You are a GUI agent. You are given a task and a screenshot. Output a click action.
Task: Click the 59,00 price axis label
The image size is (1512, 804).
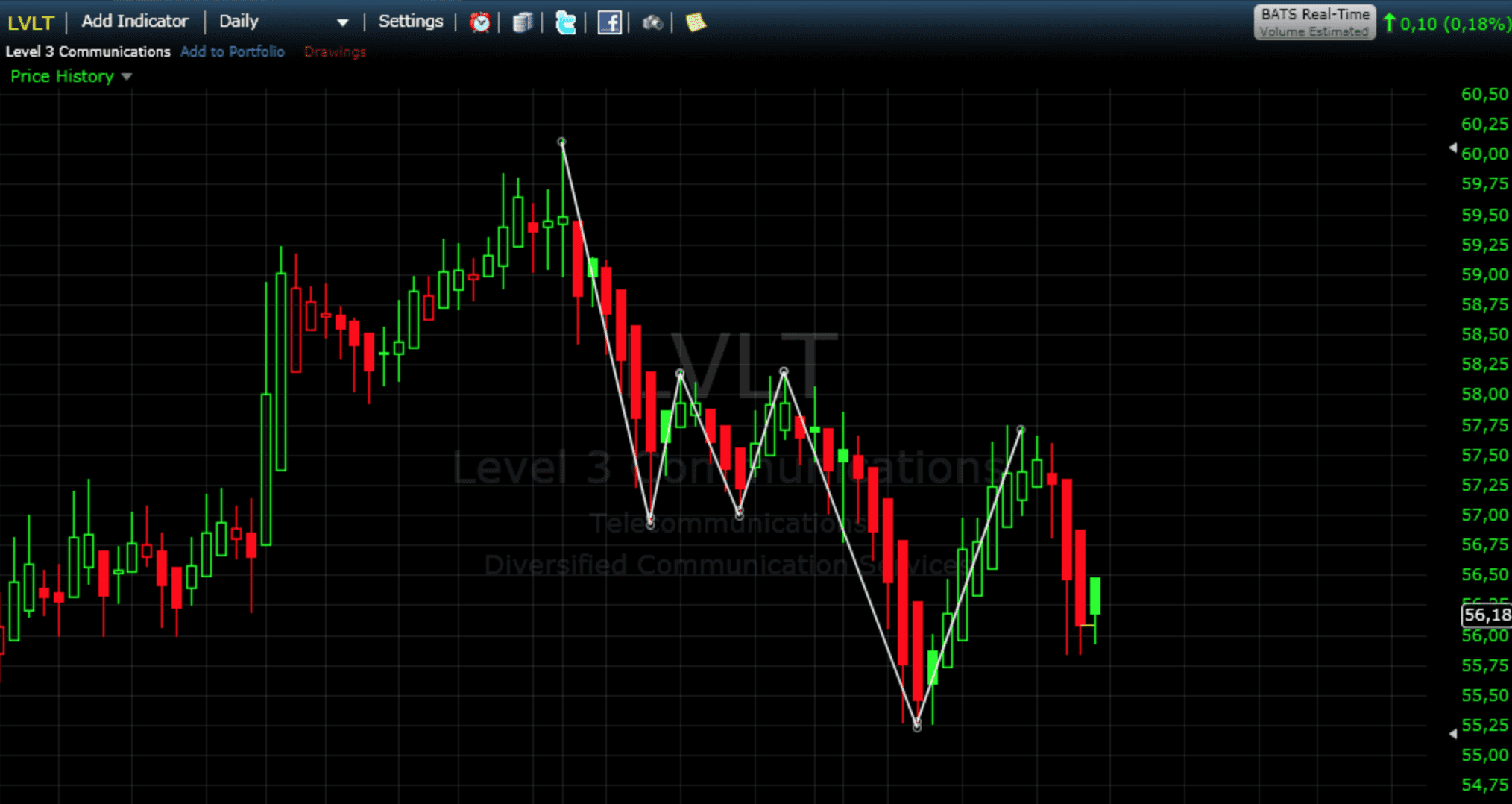click(x=1485, y=274)
